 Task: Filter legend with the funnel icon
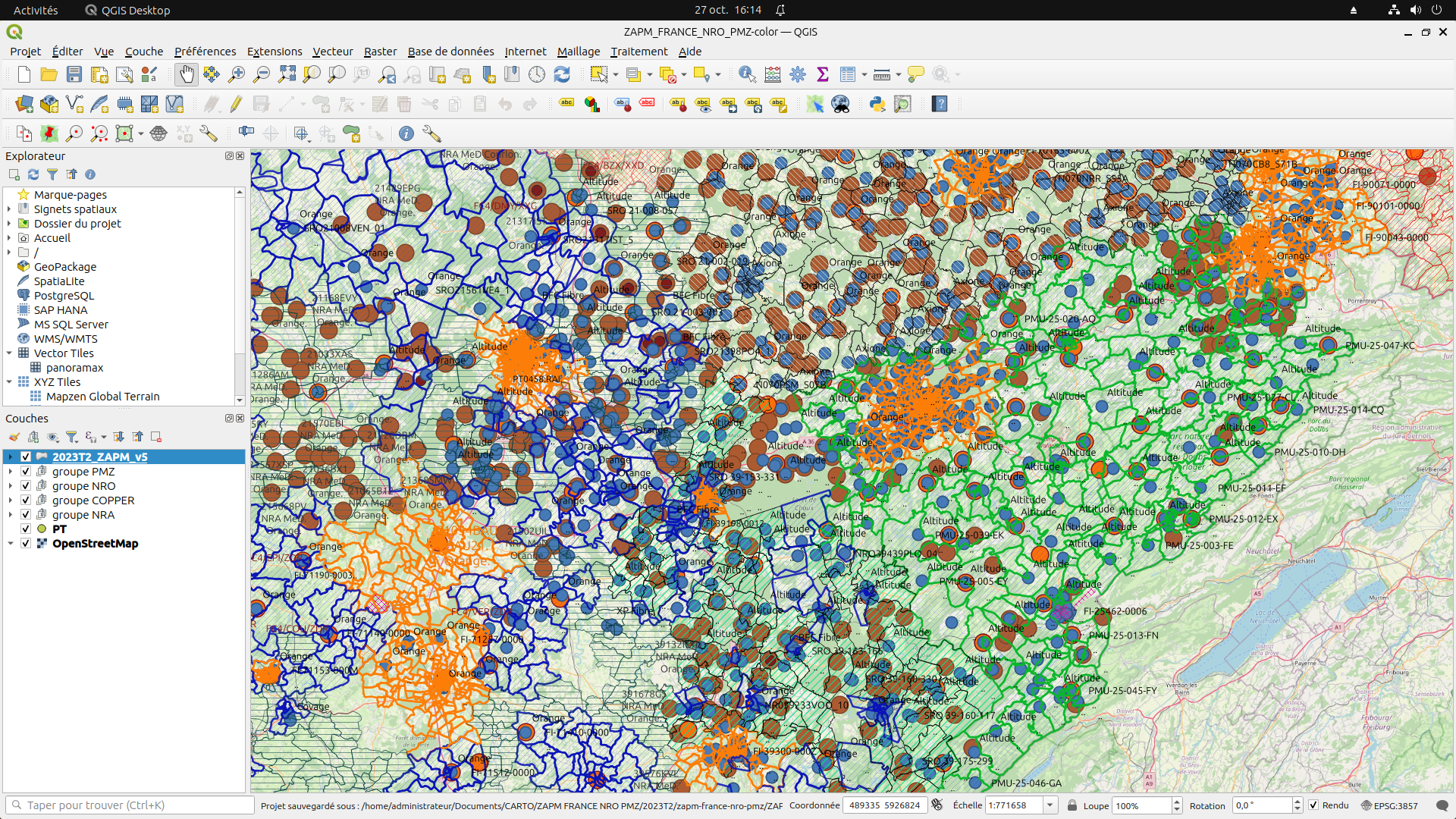click(x=72, y=437)
